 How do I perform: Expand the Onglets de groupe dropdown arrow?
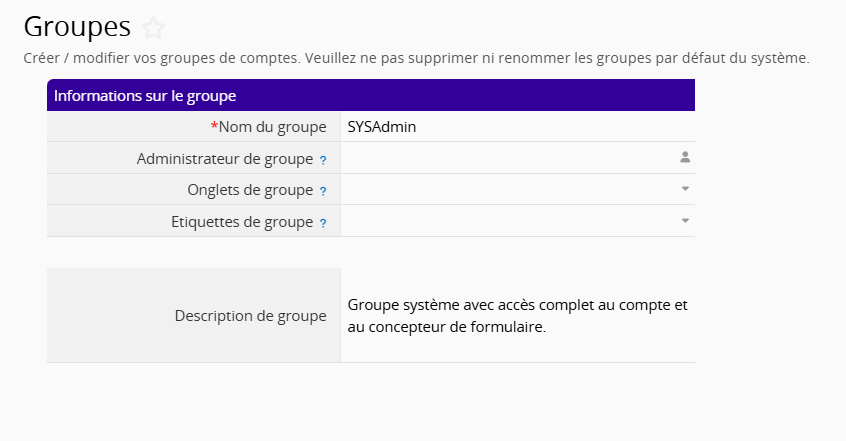685,189
